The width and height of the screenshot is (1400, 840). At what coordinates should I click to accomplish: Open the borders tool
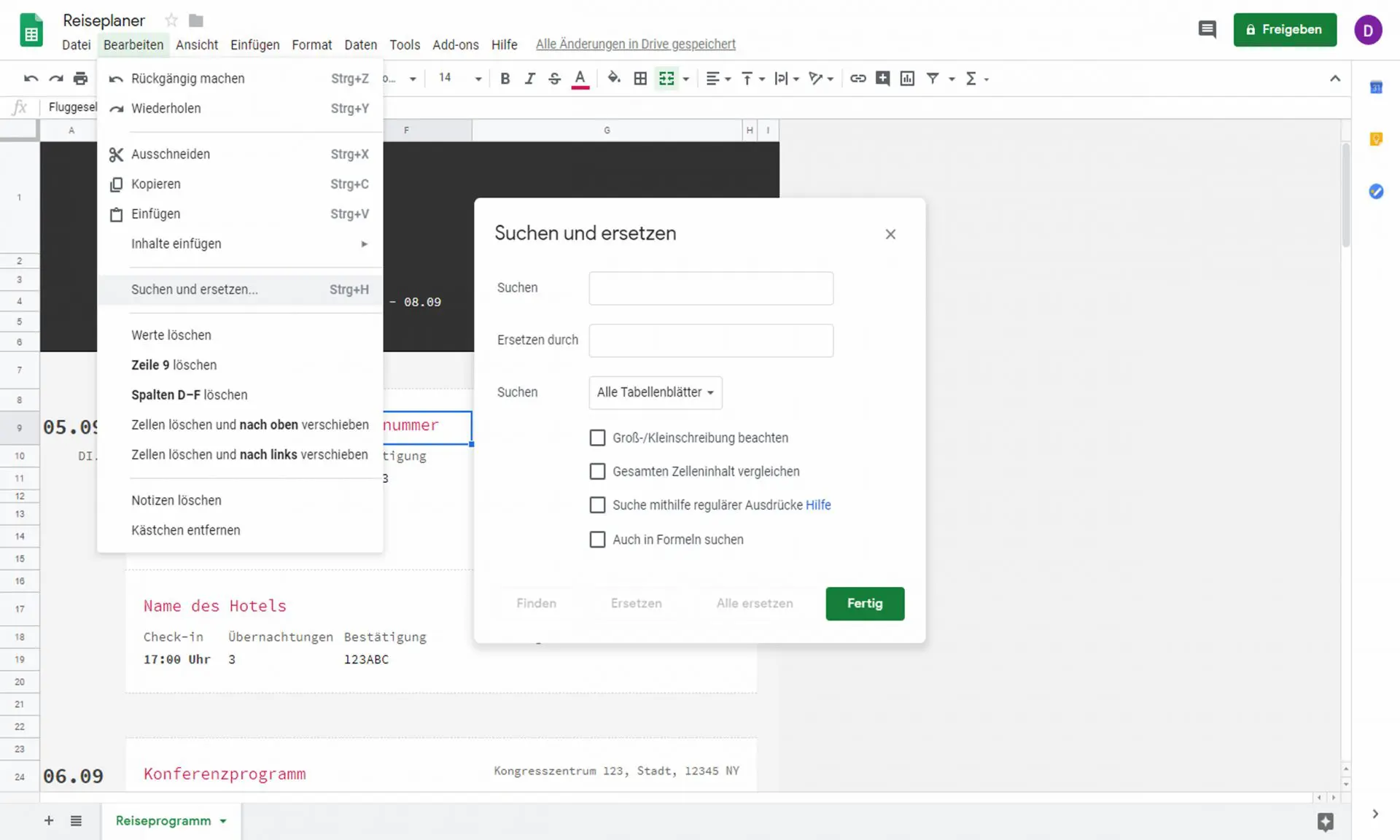(x=640, y=79)
